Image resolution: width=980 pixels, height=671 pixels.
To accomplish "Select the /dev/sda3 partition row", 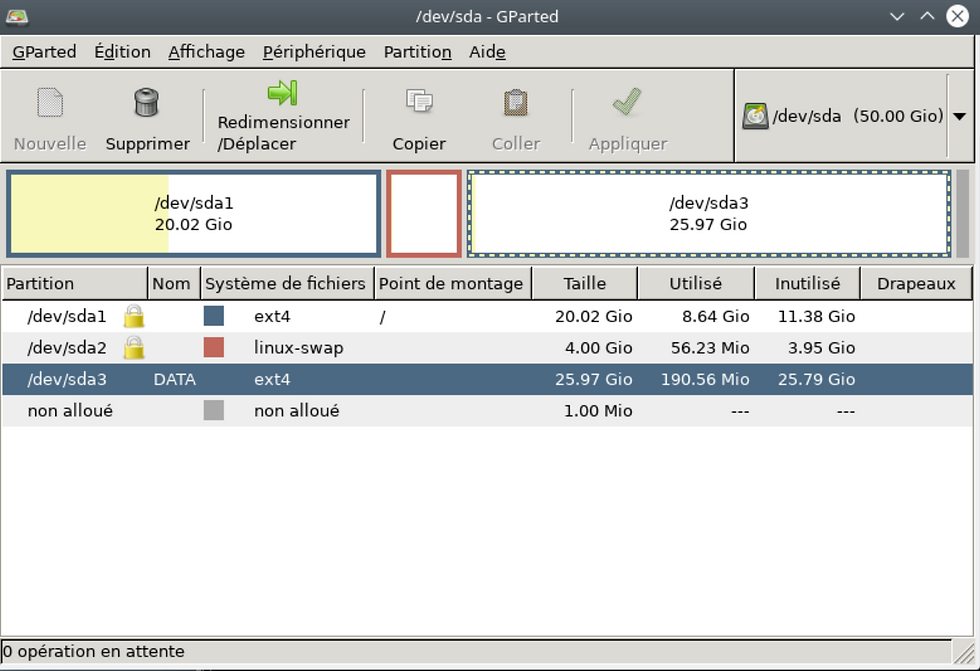I will tap(487, 379).
